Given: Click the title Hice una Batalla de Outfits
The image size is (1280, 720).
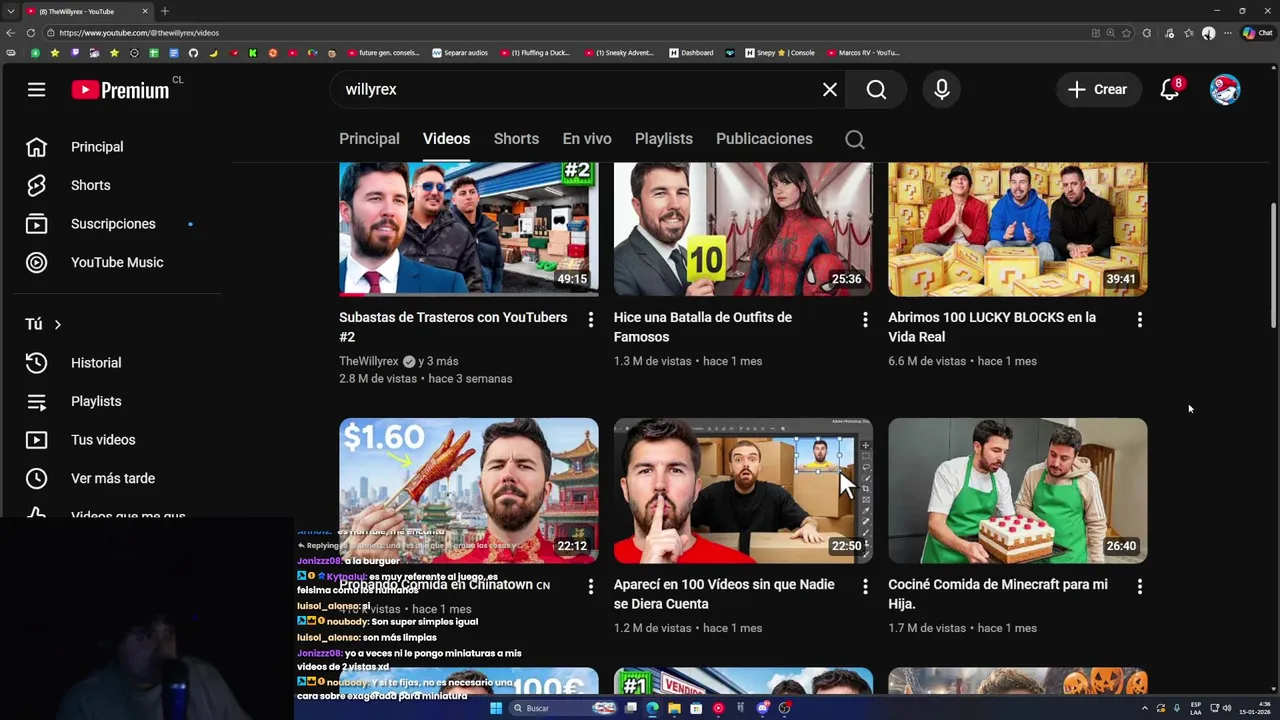Looking at the screenshot, I should tap(703, 327).
